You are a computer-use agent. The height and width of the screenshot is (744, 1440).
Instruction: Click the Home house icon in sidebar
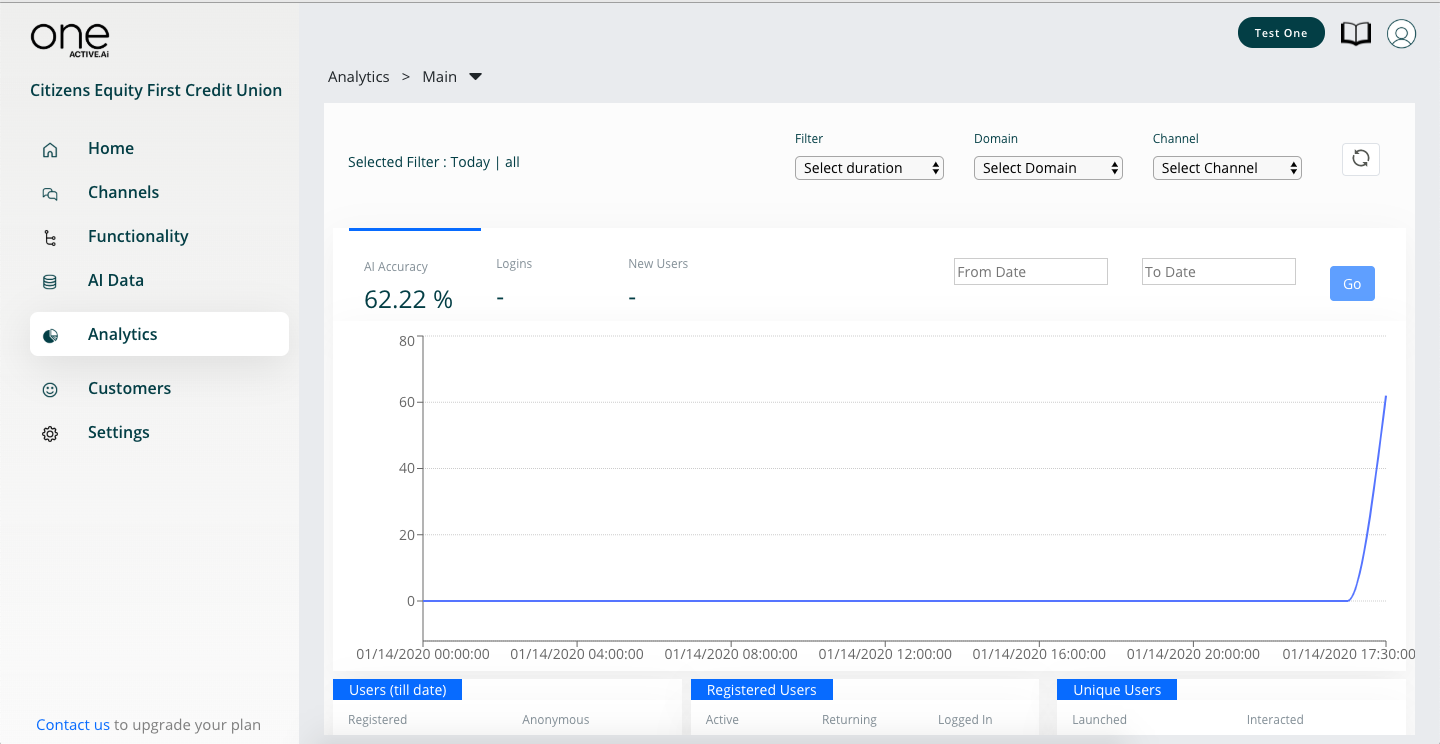pyautogui.click(x=50, y=150)
